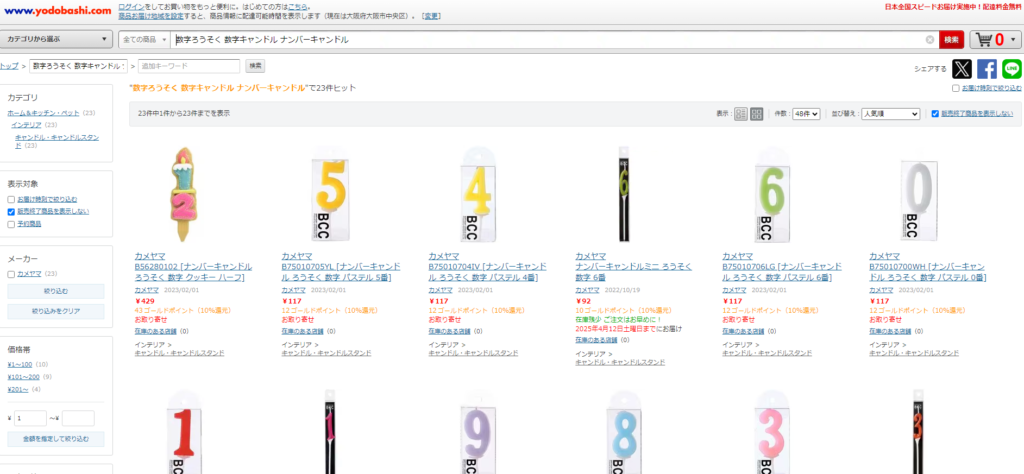The height and width of the screenshot is (474, 1024).
Task: Open キャンドル・キャンドルスタンド sidebar category
Action: (x=57, y=141)
